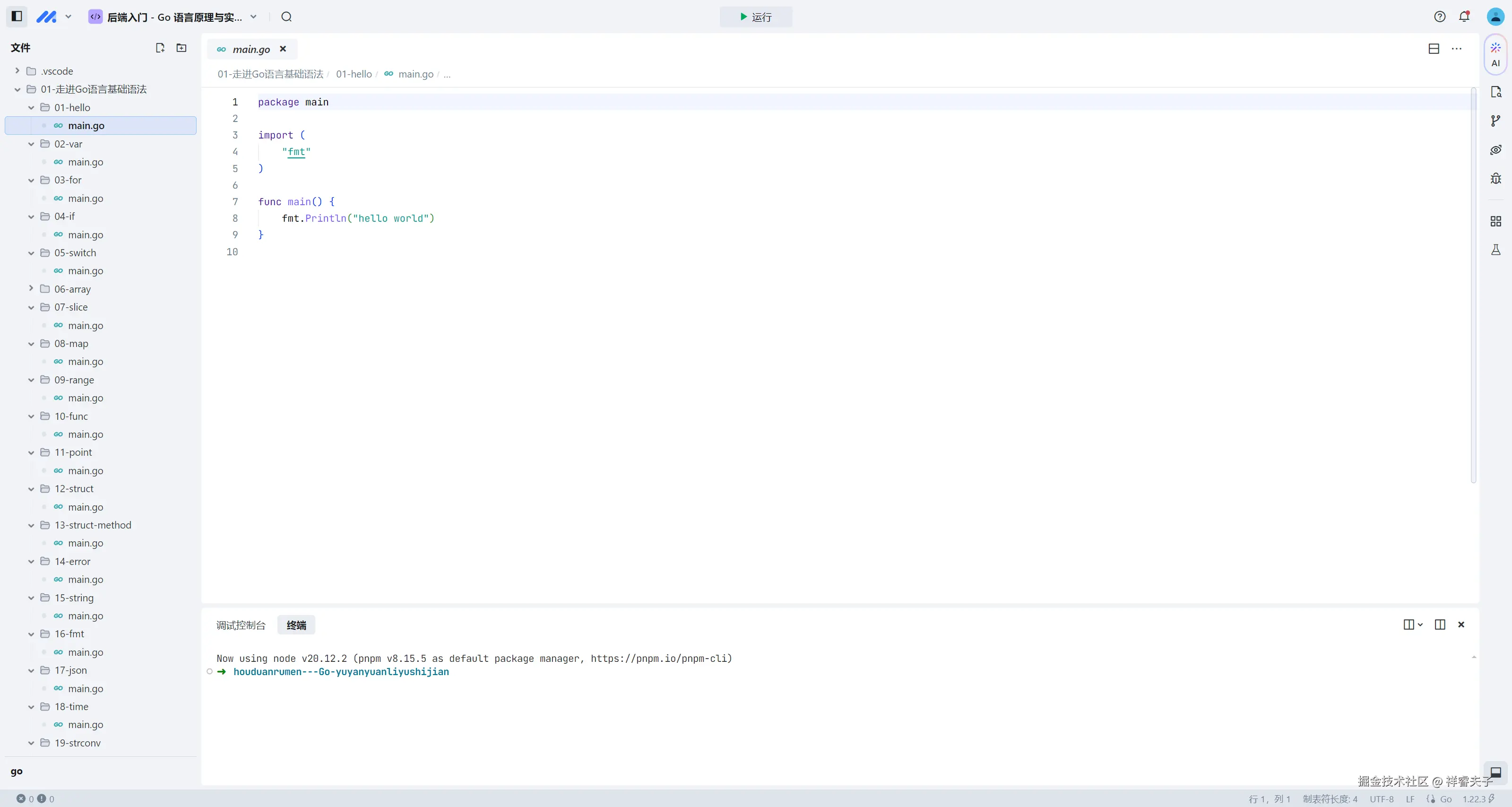Open the project name dropdown
Viewport: 1512px width, 807px height.
click(x=253, y=17)
